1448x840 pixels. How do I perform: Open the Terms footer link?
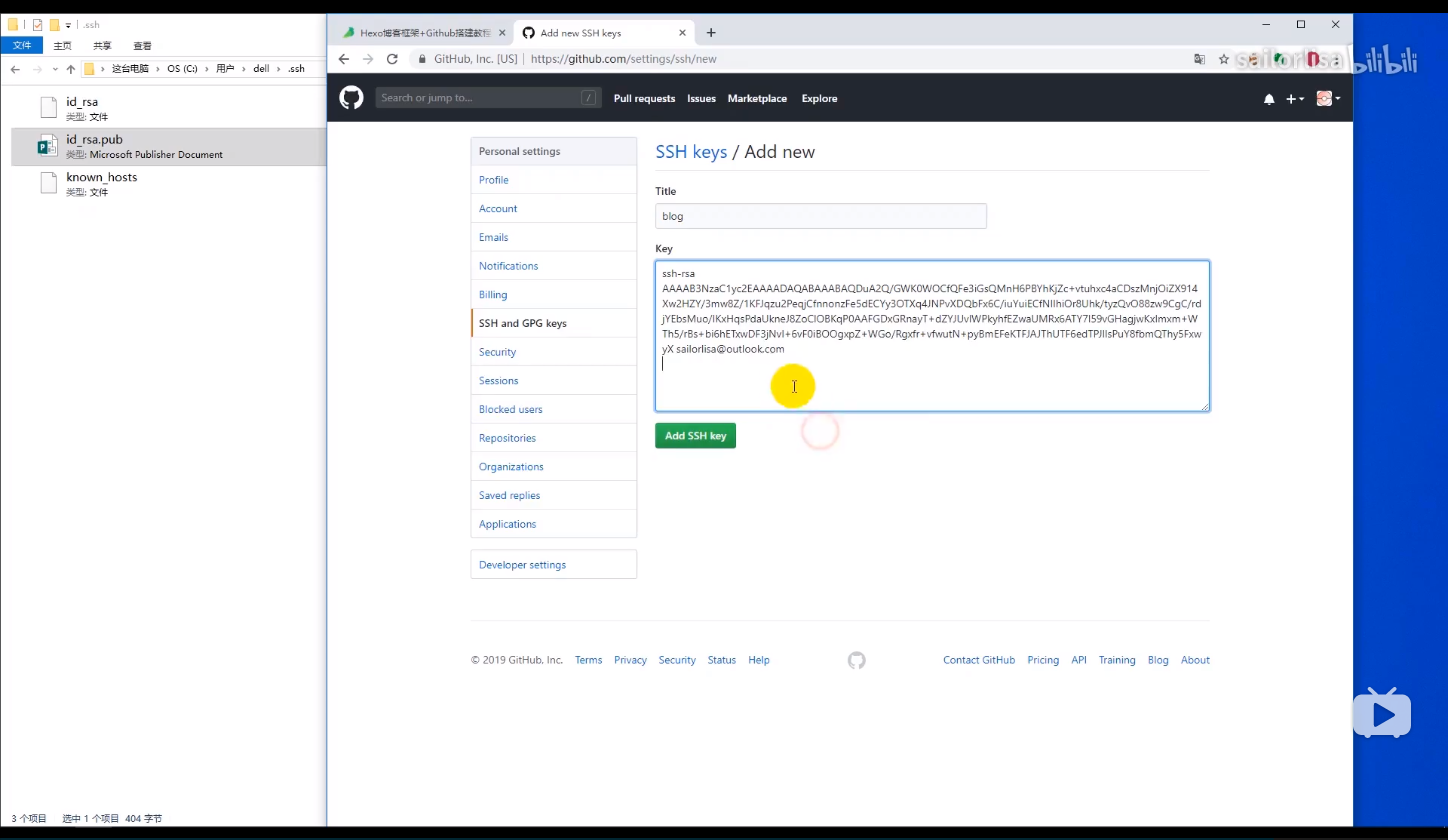click(588, 660)
